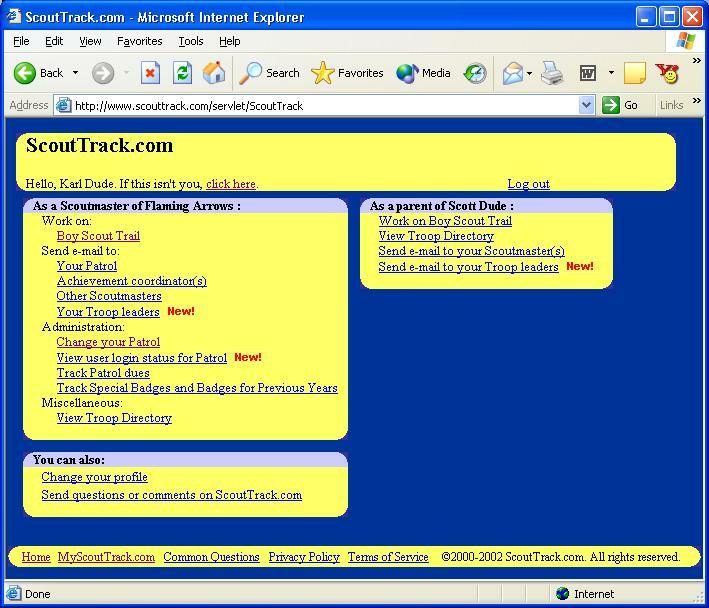Click the Mail envelope icon

click(x=513, y=73)
